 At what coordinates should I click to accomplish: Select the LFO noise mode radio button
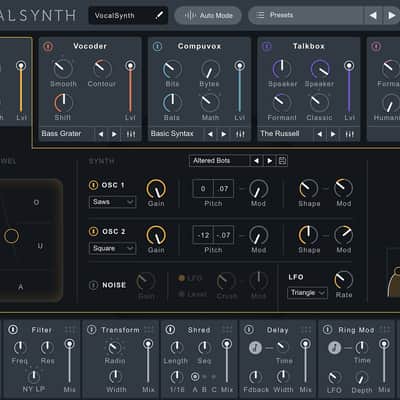point(182,278)
